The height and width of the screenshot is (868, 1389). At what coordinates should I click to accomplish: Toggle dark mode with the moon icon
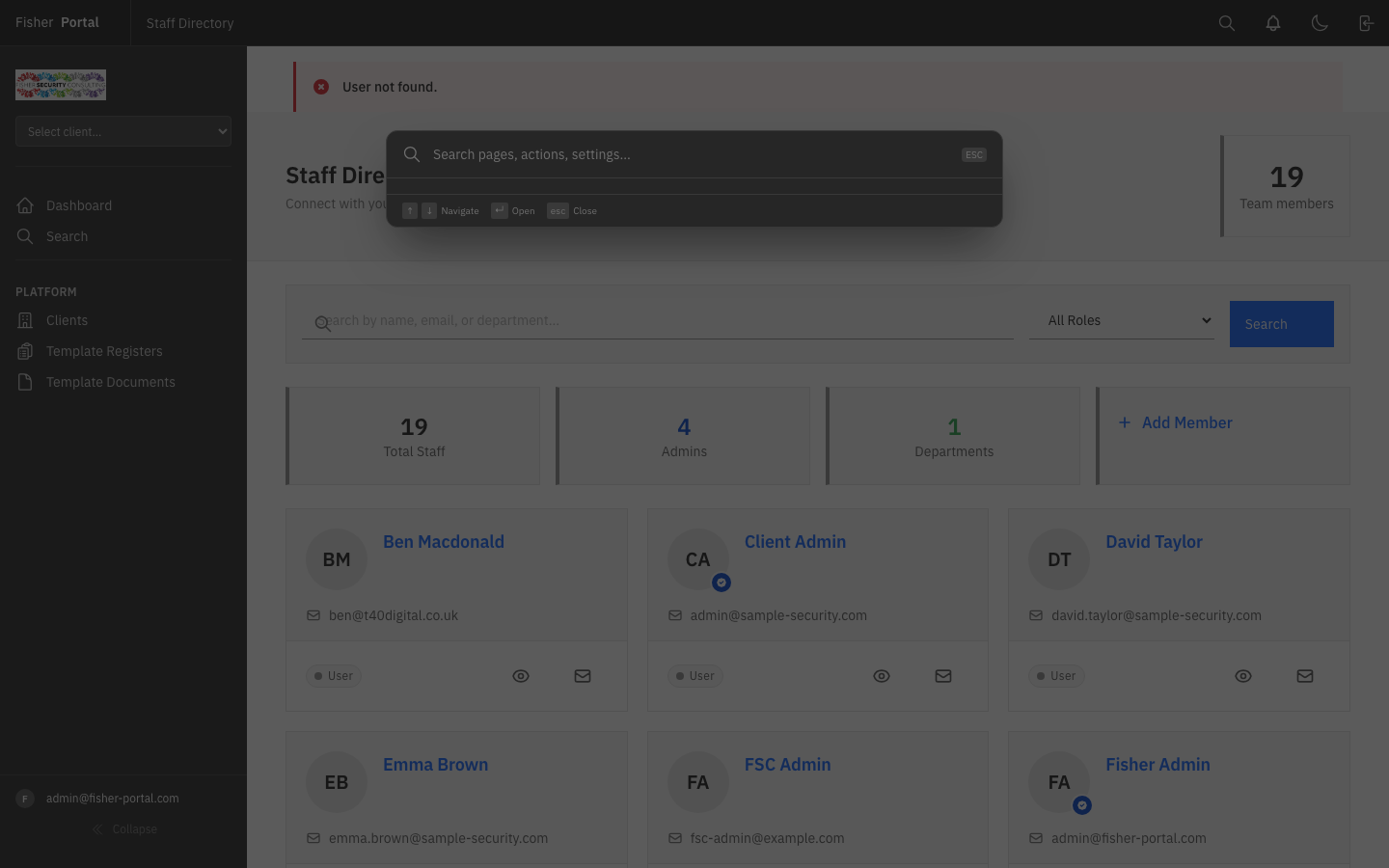(1320, 22)
